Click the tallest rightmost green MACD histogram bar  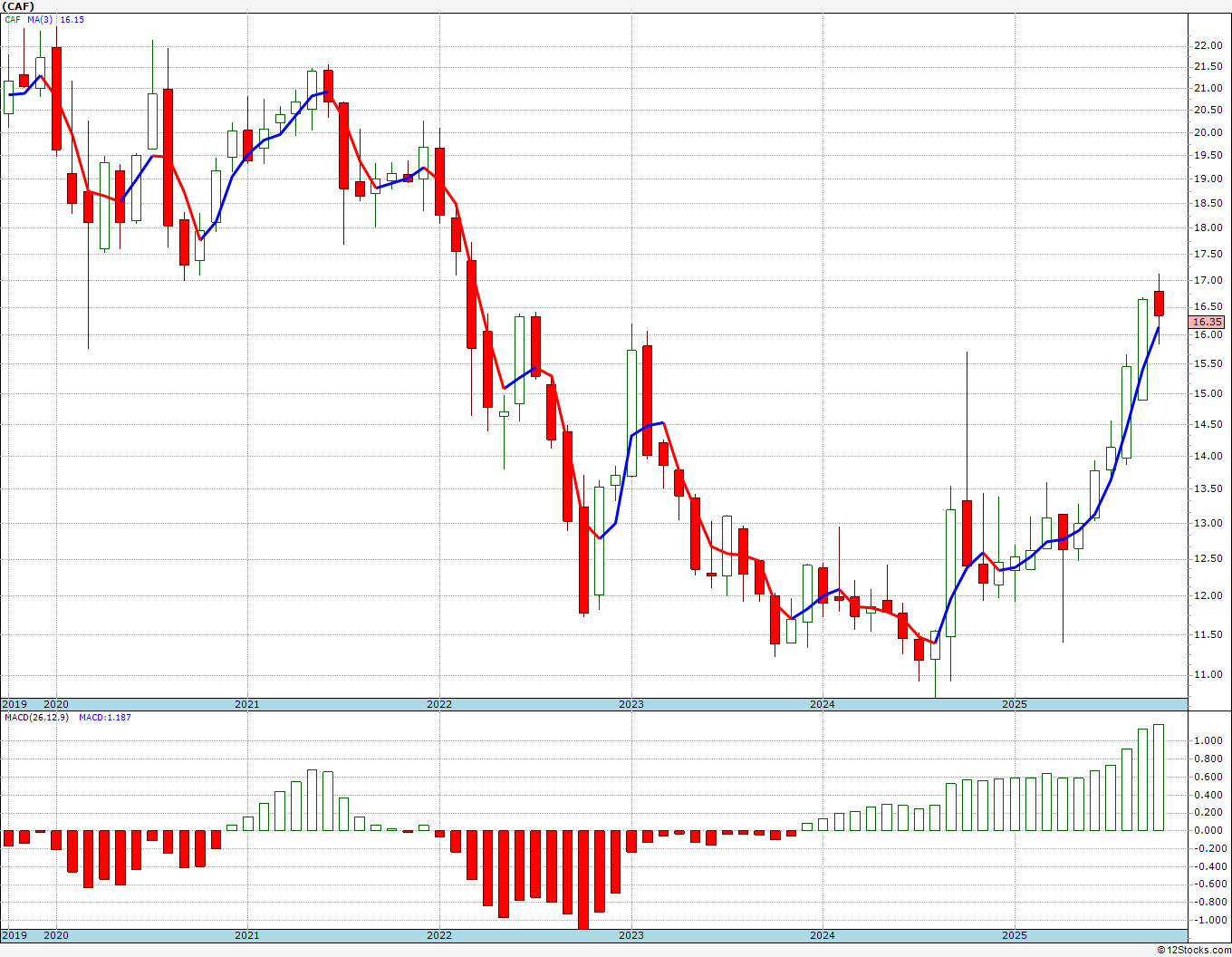pos(1159,778)
